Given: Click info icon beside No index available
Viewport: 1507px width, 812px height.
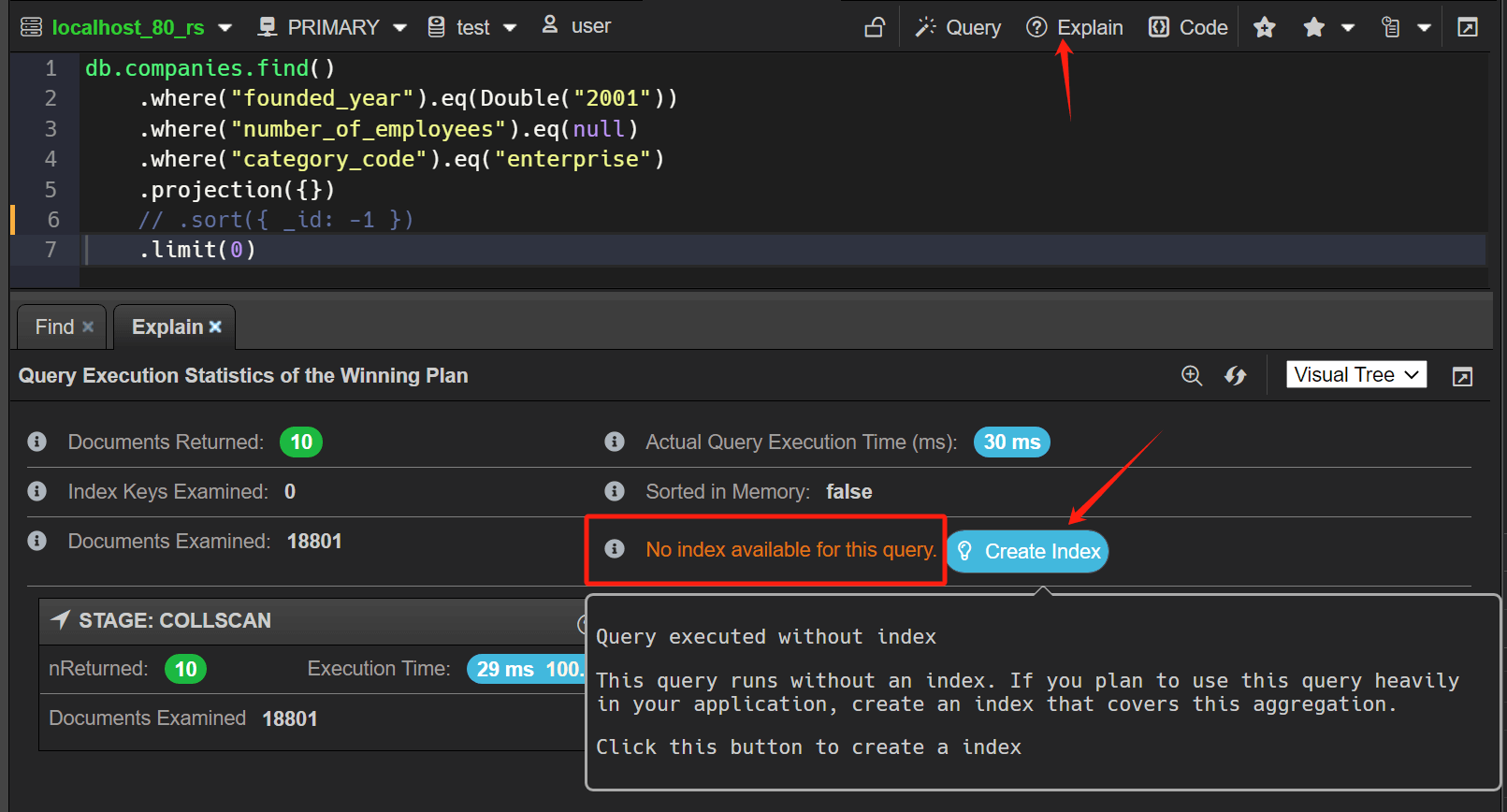Looking at the screenshot, I should (x=615, y=549).
